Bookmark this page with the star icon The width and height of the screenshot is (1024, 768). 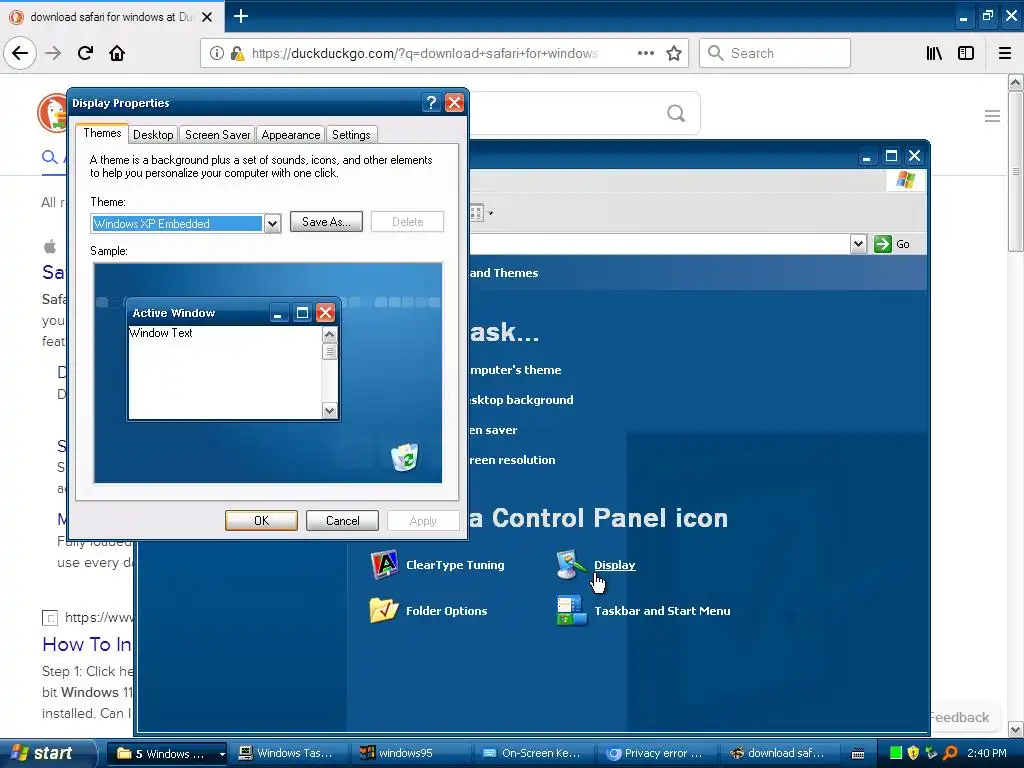tap(674, 53)
